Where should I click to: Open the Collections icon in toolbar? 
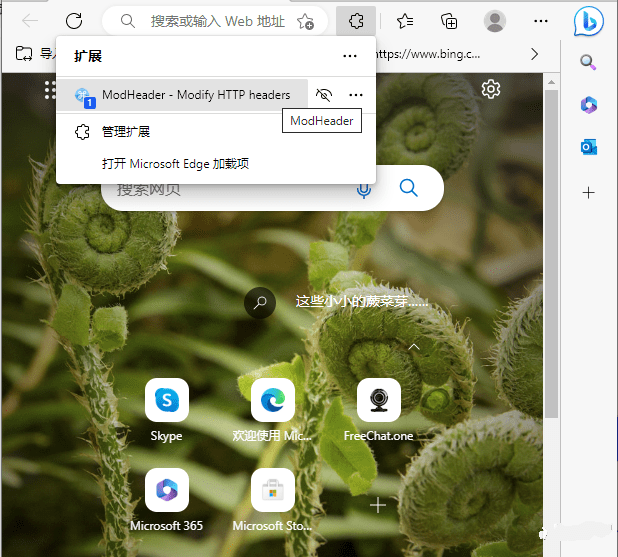coord(450,21)
